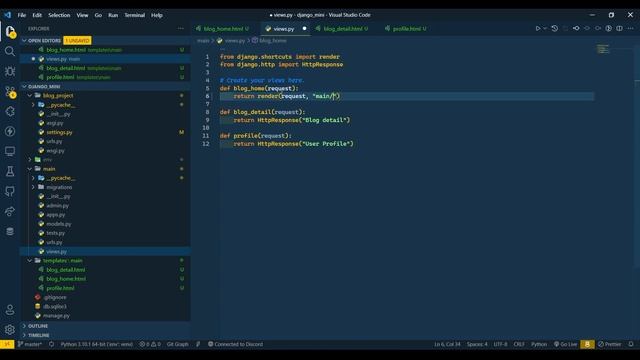Open the Run menu
This screenshot has height=360, width=640.
[113, 15]
